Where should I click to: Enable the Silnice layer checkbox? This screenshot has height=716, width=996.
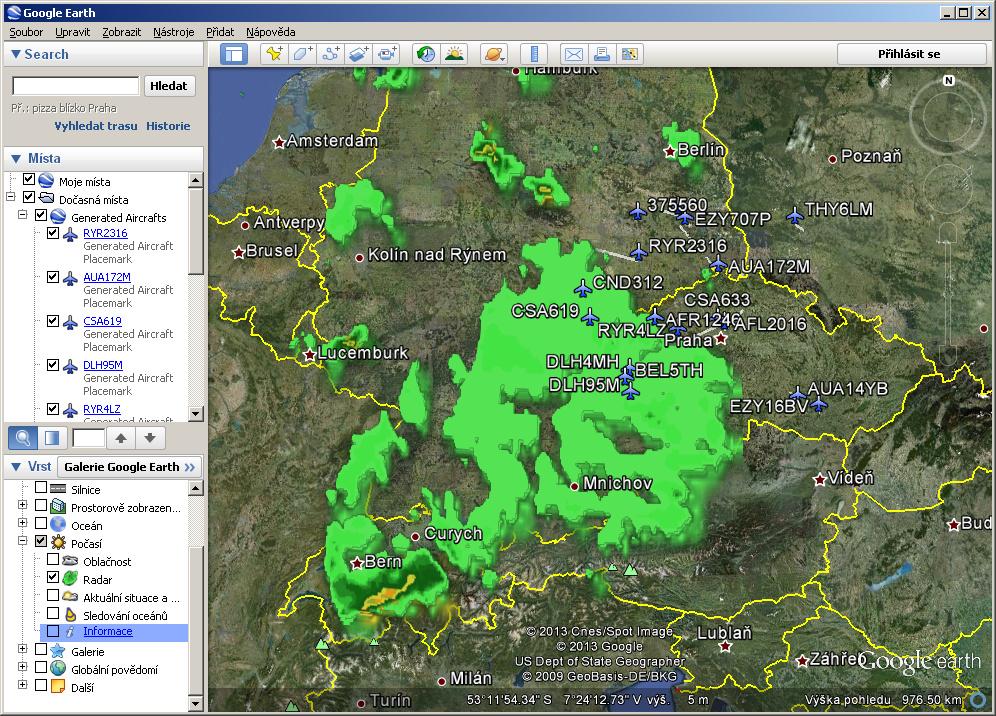41,487
